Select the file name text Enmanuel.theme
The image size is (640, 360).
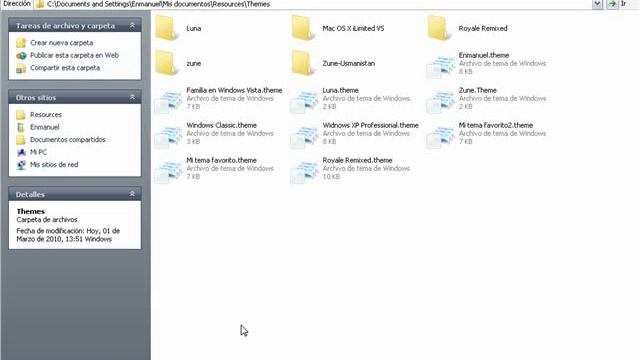[x=484, y=55]
